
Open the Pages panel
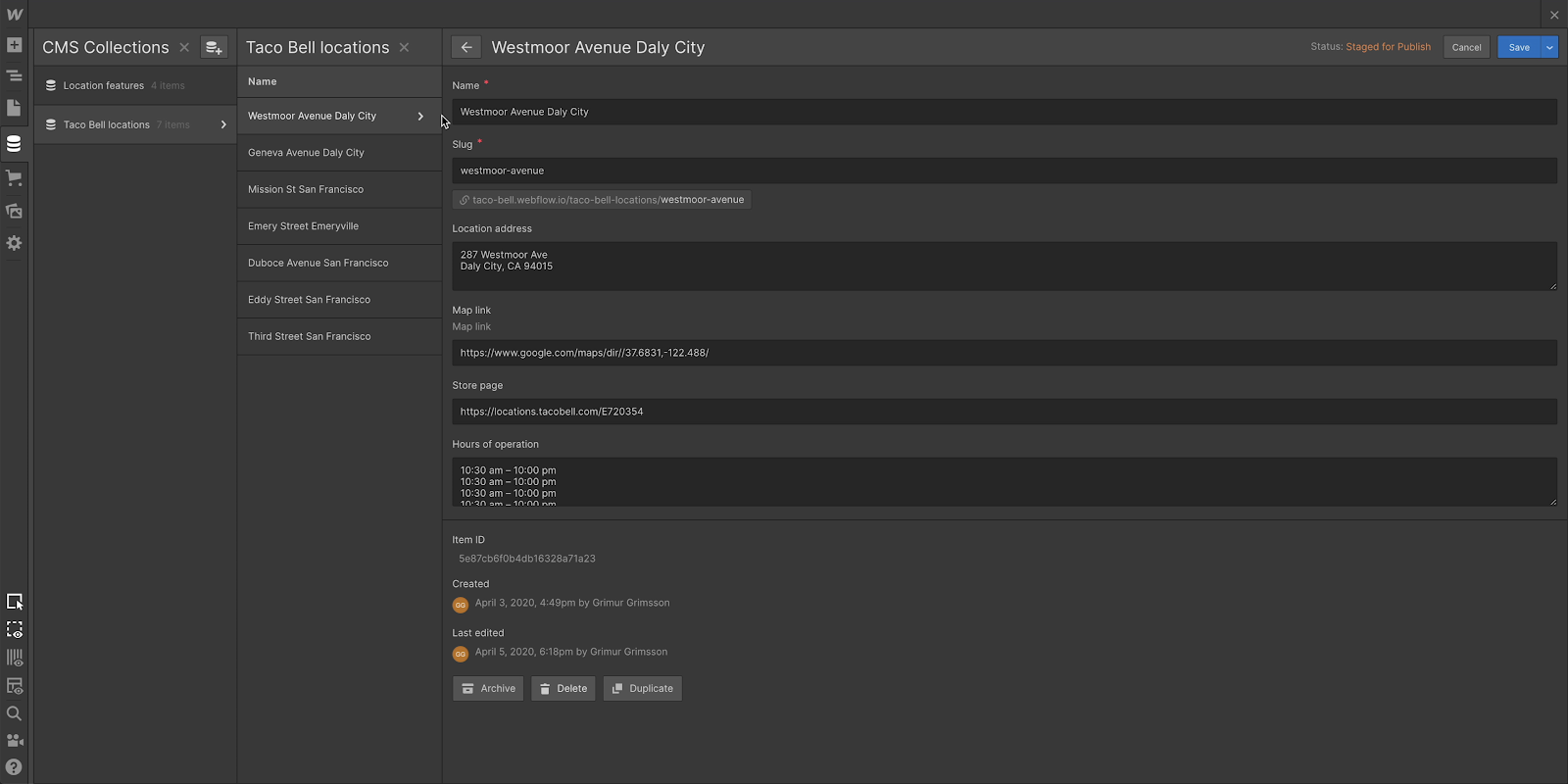click(14, 108)
